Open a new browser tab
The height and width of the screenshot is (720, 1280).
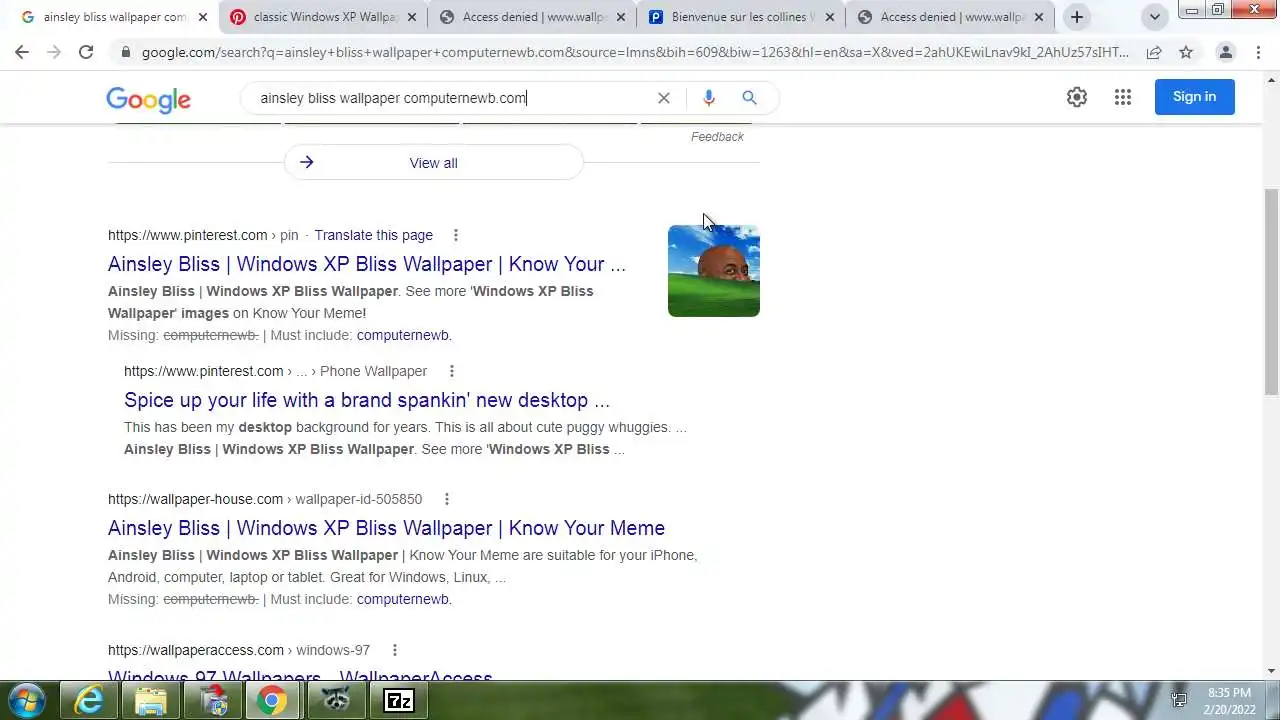(x=1077, y=17)
